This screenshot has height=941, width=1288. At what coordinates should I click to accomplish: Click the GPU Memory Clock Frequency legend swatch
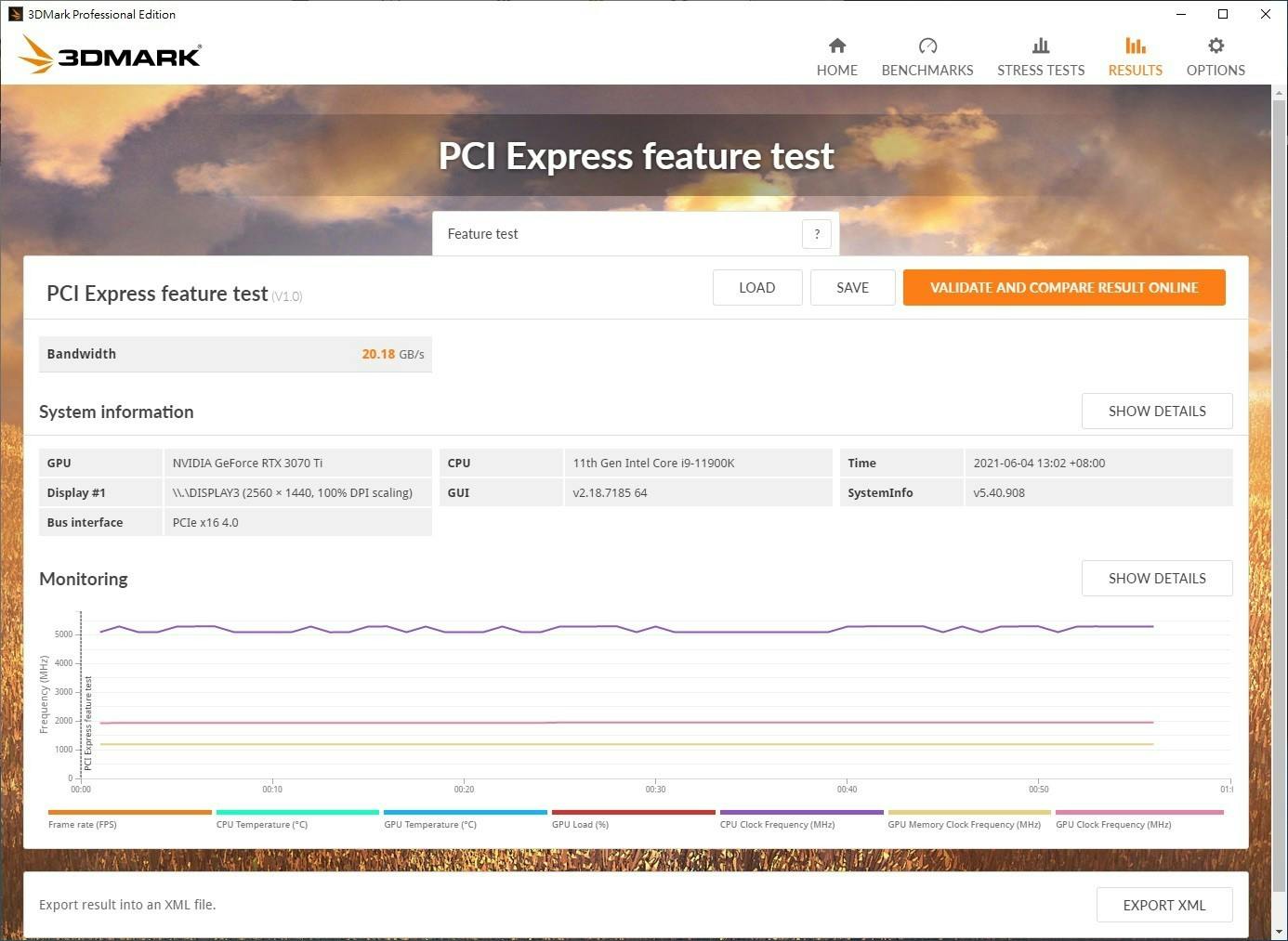[969, 812]
